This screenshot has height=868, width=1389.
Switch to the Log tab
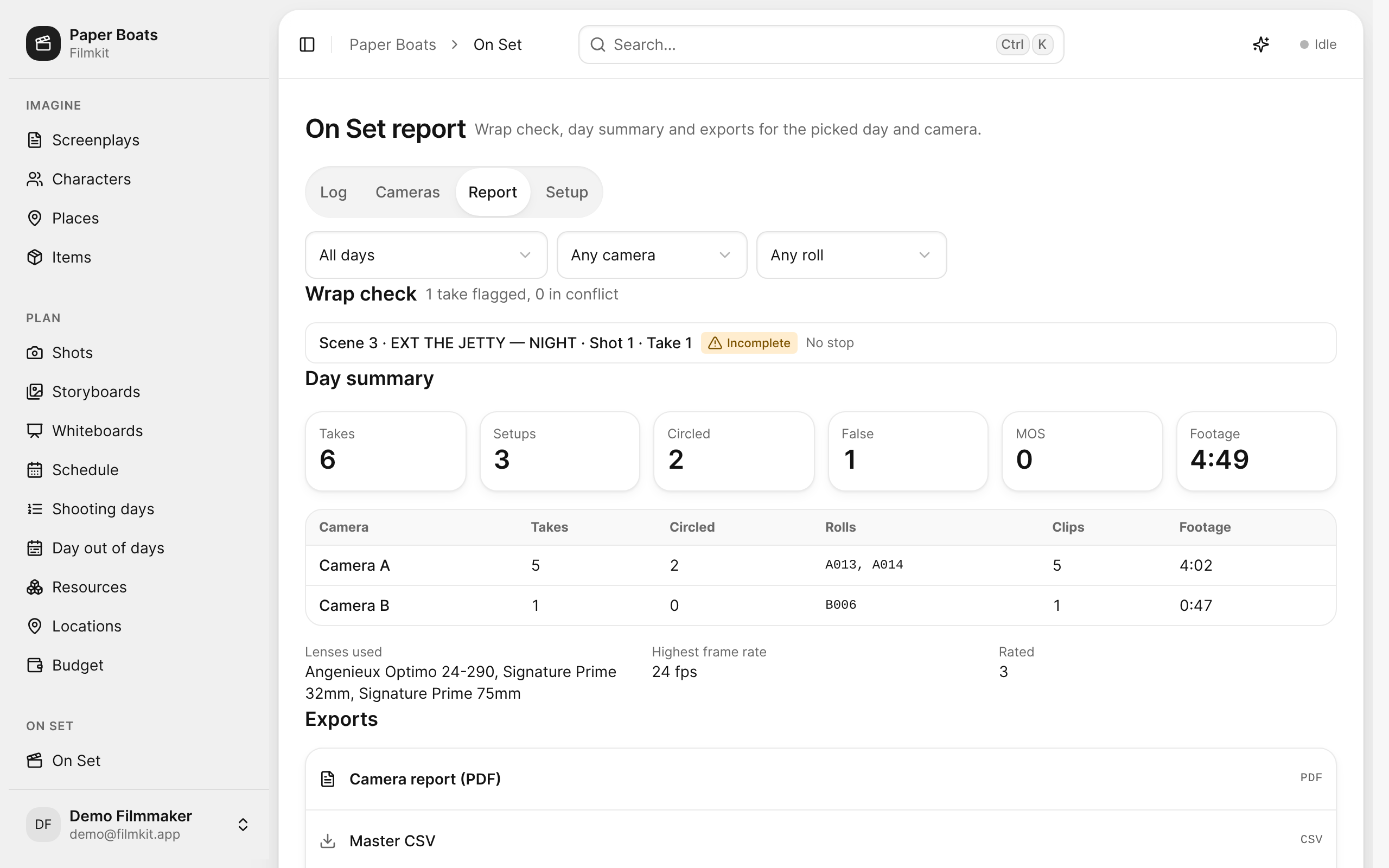coord(333,192)
